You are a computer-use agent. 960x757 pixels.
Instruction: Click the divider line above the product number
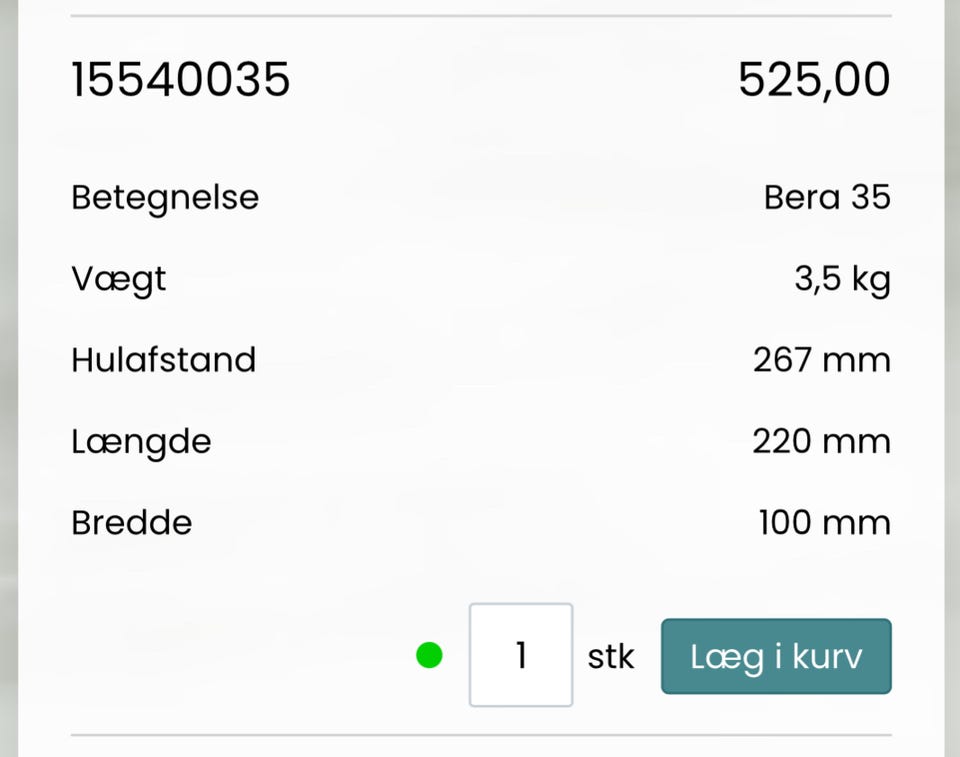tap(481, 16)
